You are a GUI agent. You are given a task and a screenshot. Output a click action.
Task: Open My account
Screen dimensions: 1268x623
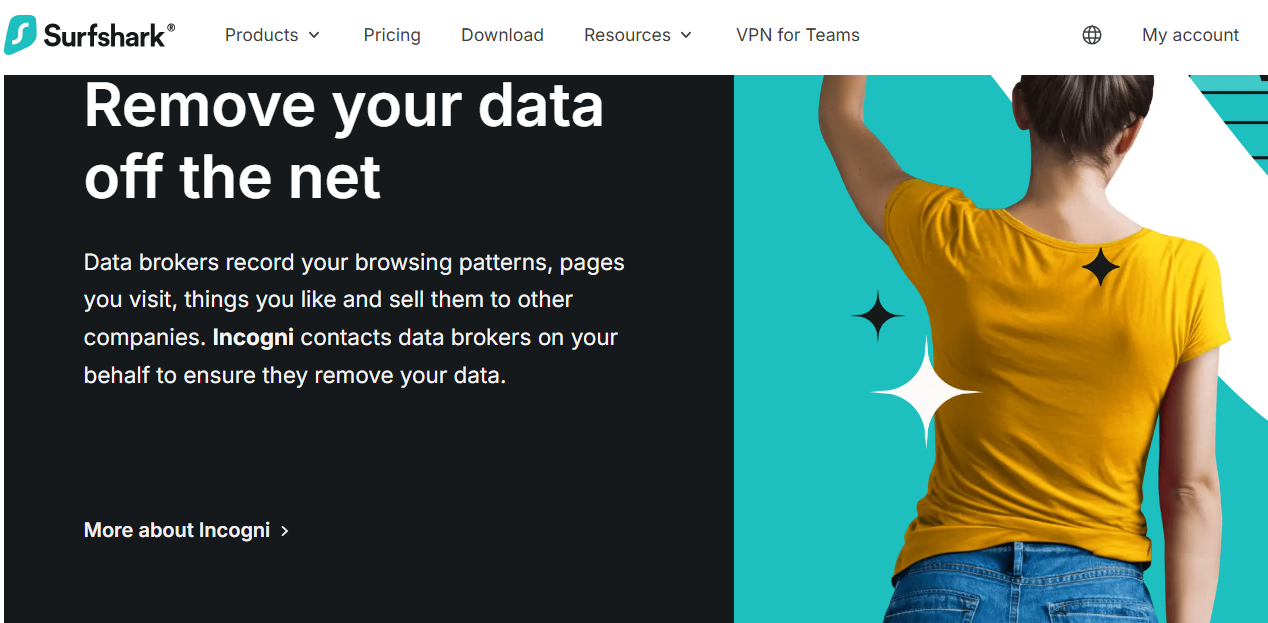pos(1190,35)
